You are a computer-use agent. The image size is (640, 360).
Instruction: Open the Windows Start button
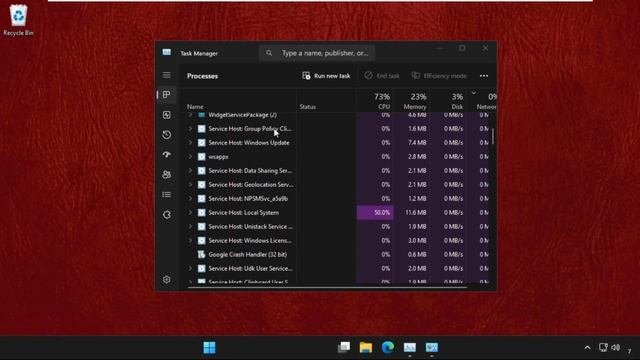click(x=209, y=347)
